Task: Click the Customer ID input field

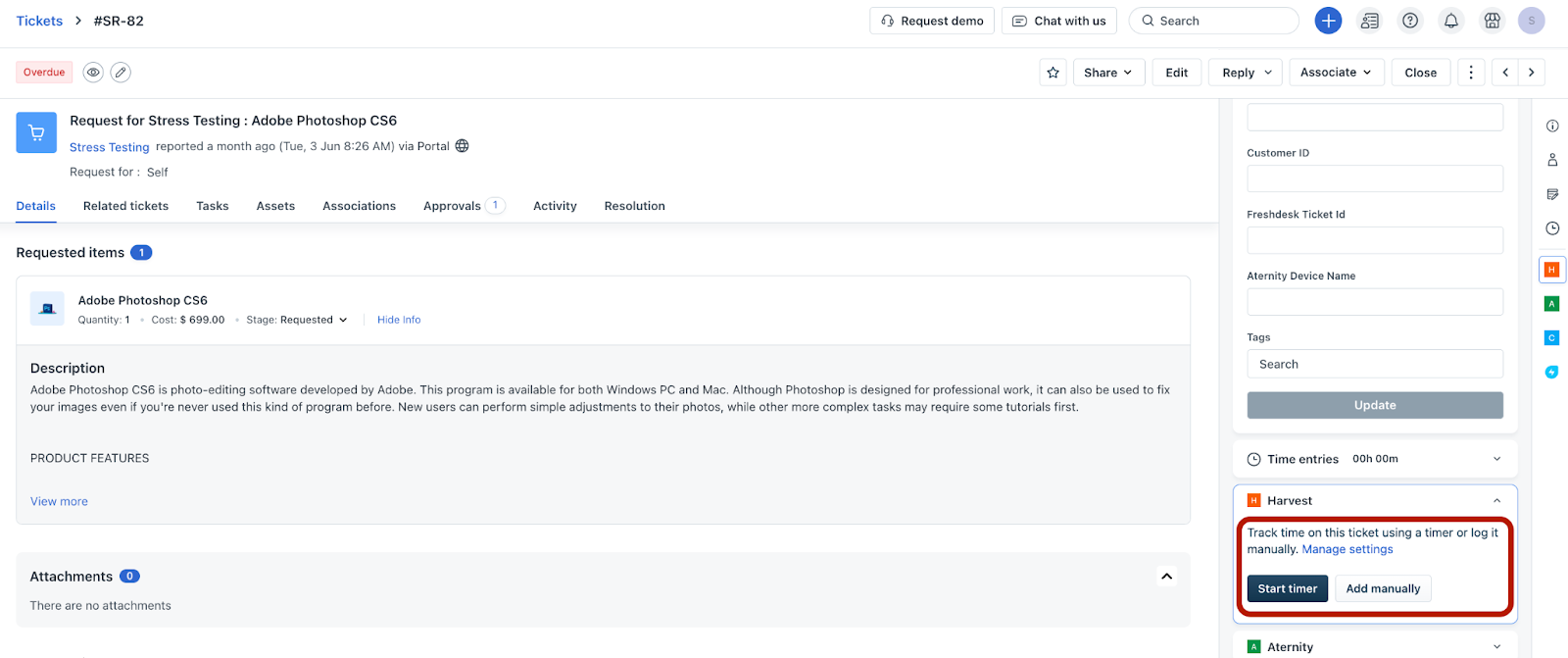Action: click(x=1375, y=178)
